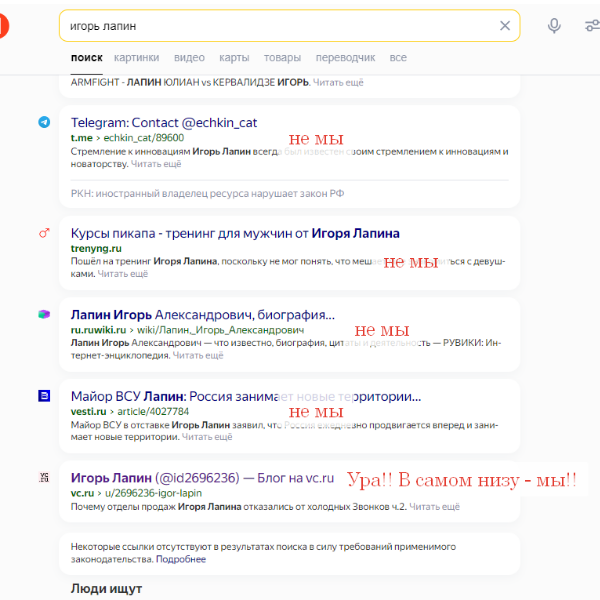This screenshot has height=600, width=600.
Task: Switch to the 'карты' tab
Action: tap(234, 58)
